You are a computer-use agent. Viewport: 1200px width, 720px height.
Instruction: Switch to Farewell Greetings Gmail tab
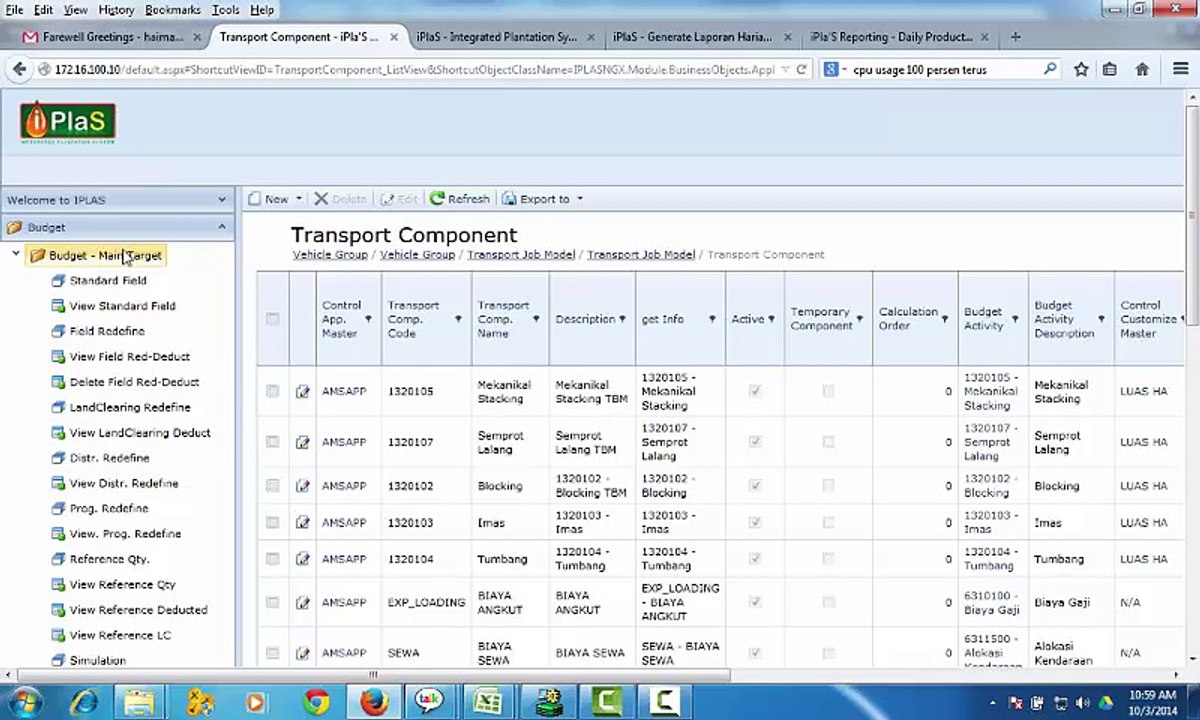[112, 37]
